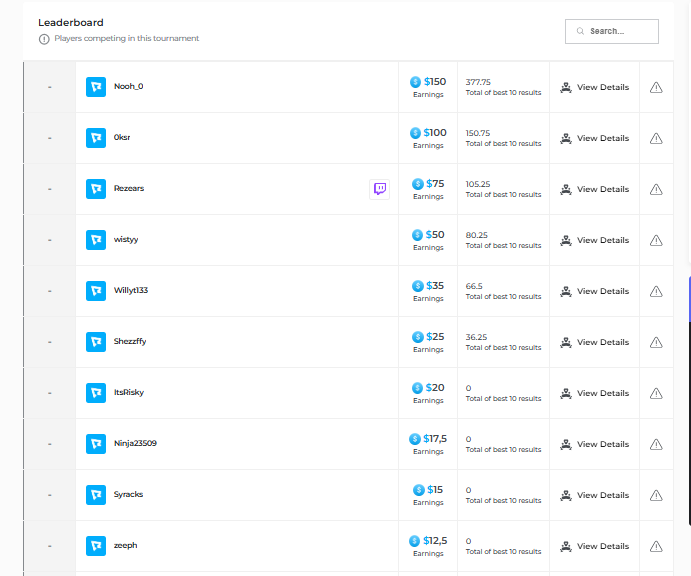Select player name Nooh_0
Viewport: 691px width, 576px height.
point(129,86)
